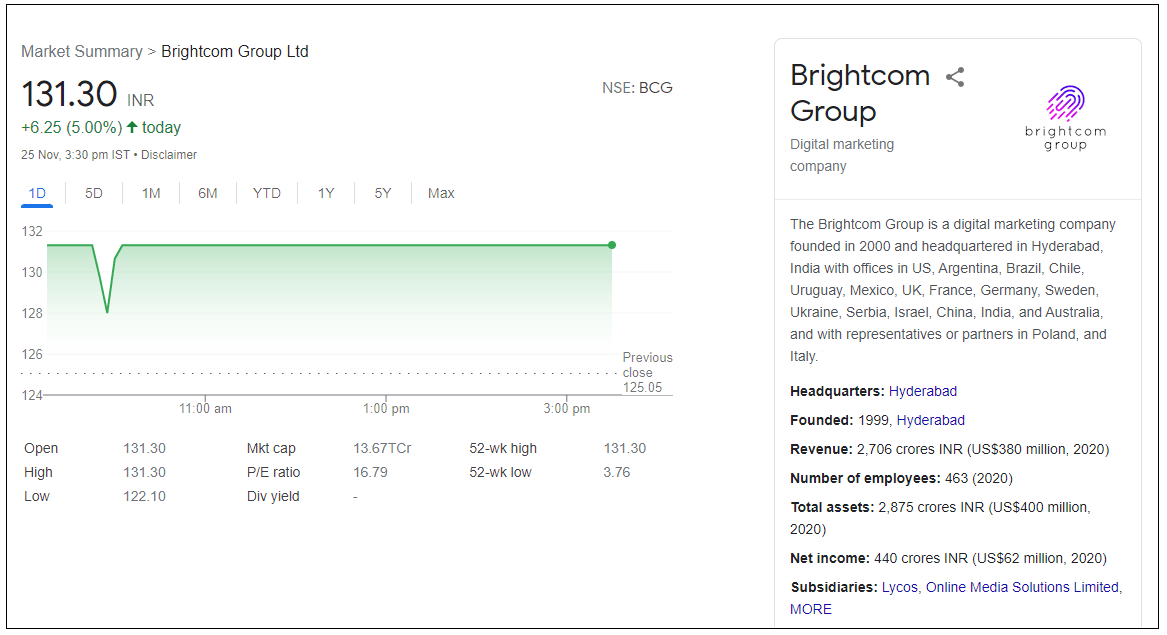
Task: Open the YTD chart range
Action: point(266,194)
